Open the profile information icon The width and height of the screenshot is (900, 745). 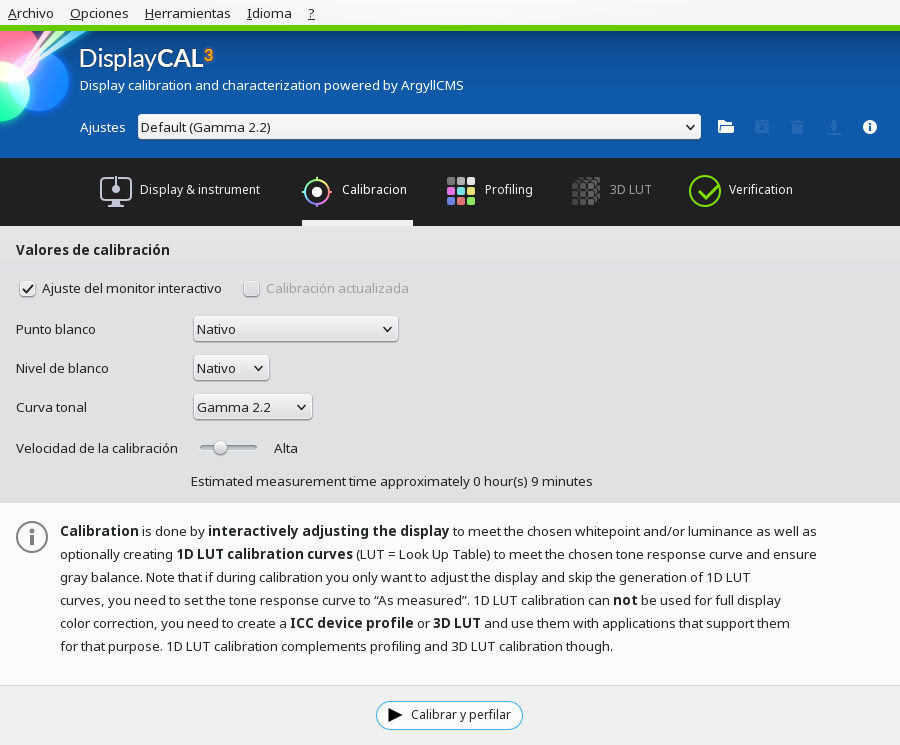pos(870,127)
